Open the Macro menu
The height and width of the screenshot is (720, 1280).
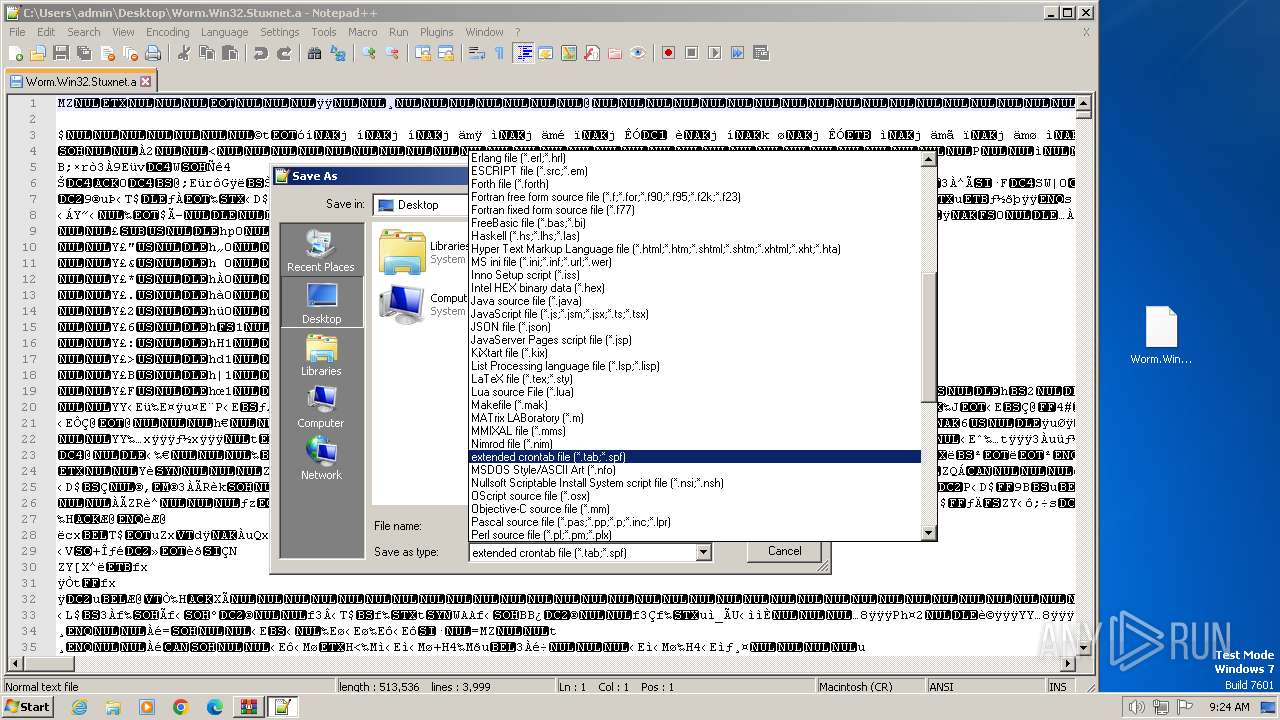(362, 32)
